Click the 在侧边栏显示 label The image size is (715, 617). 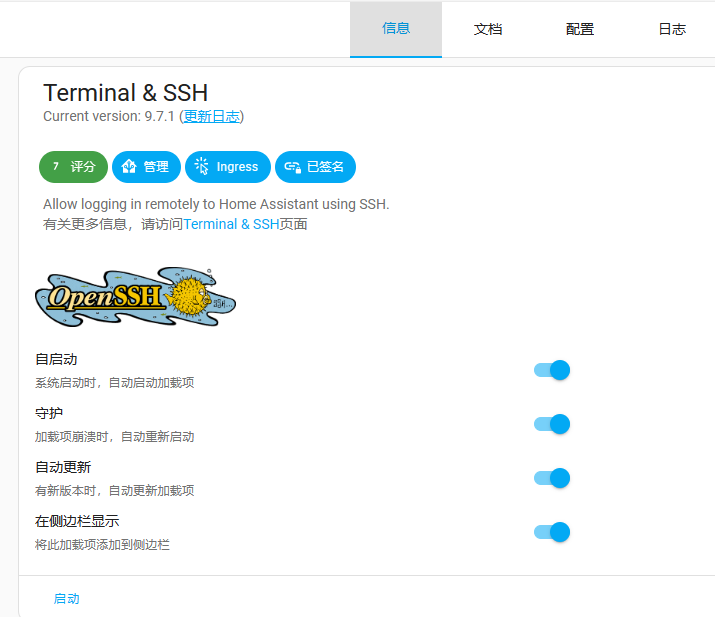tap(77, 521)
